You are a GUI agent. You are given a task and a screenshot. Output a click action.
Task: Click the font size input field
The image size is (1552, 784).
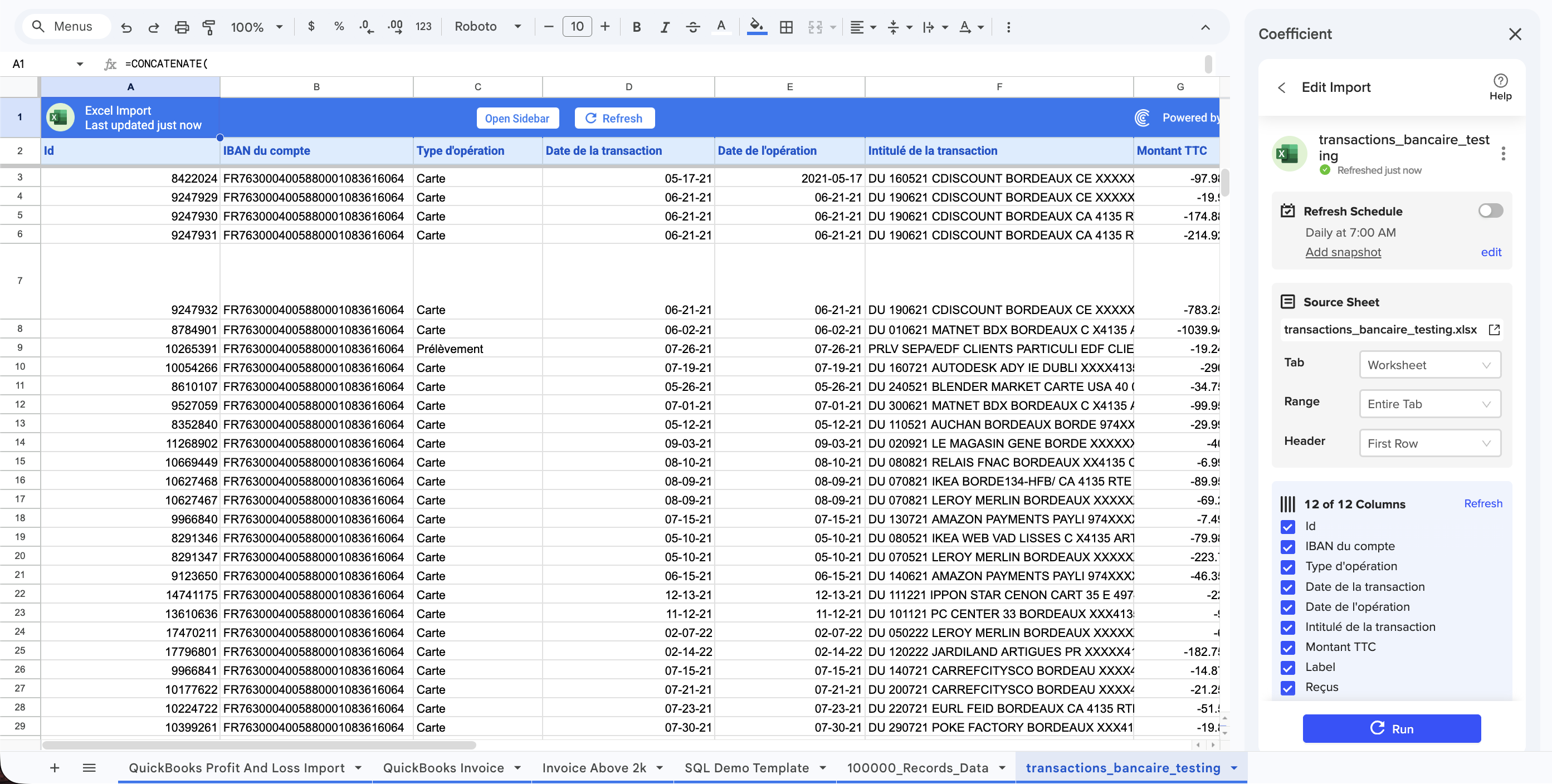(577, 27)
